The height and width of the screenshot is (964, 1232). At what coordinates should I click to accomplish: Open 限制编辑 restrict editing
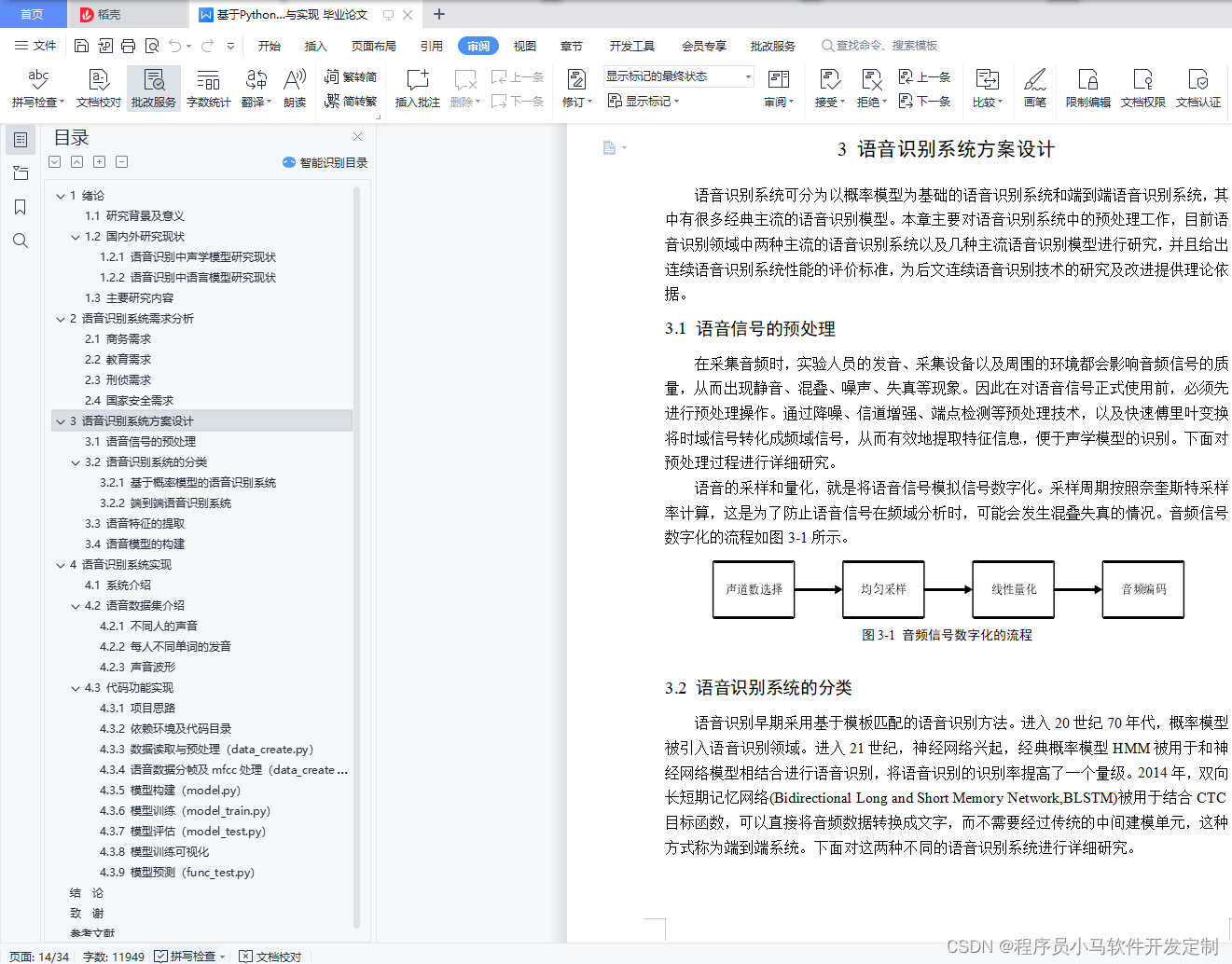[1088, 89]
